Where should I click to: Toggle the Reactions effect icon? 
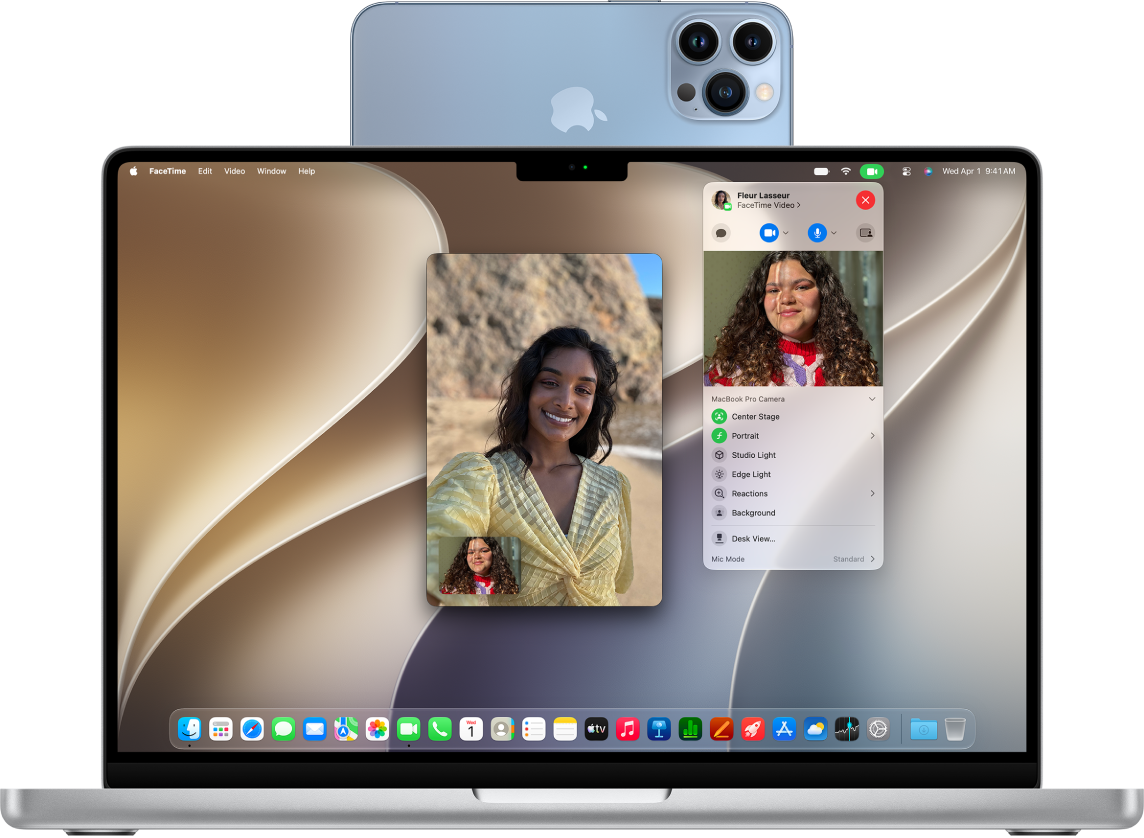719,494
